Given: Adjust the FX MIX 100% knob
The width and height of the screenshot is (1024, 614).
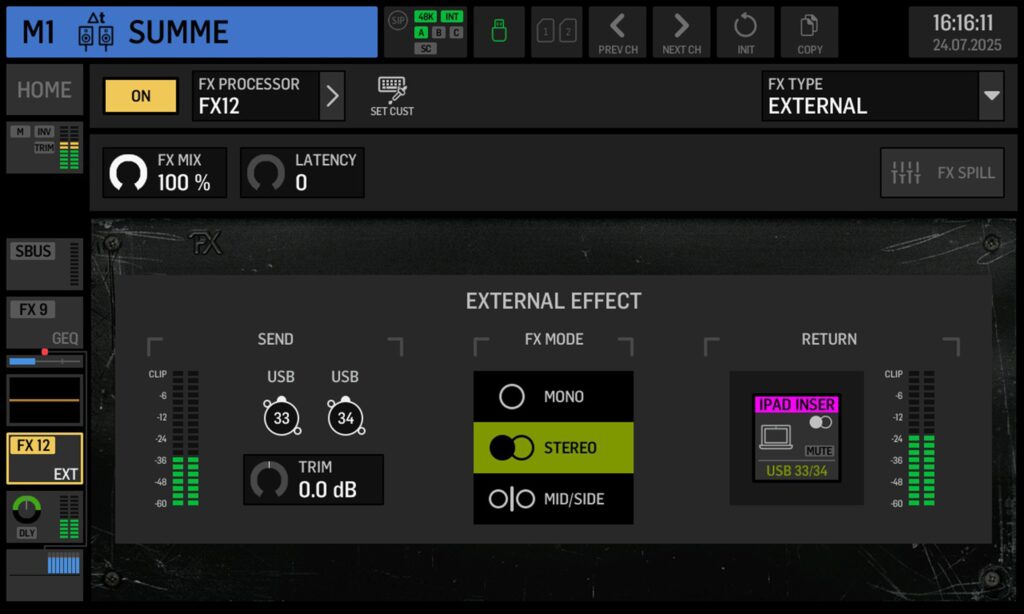Looking at the screenshot, I should click(129, 173).
